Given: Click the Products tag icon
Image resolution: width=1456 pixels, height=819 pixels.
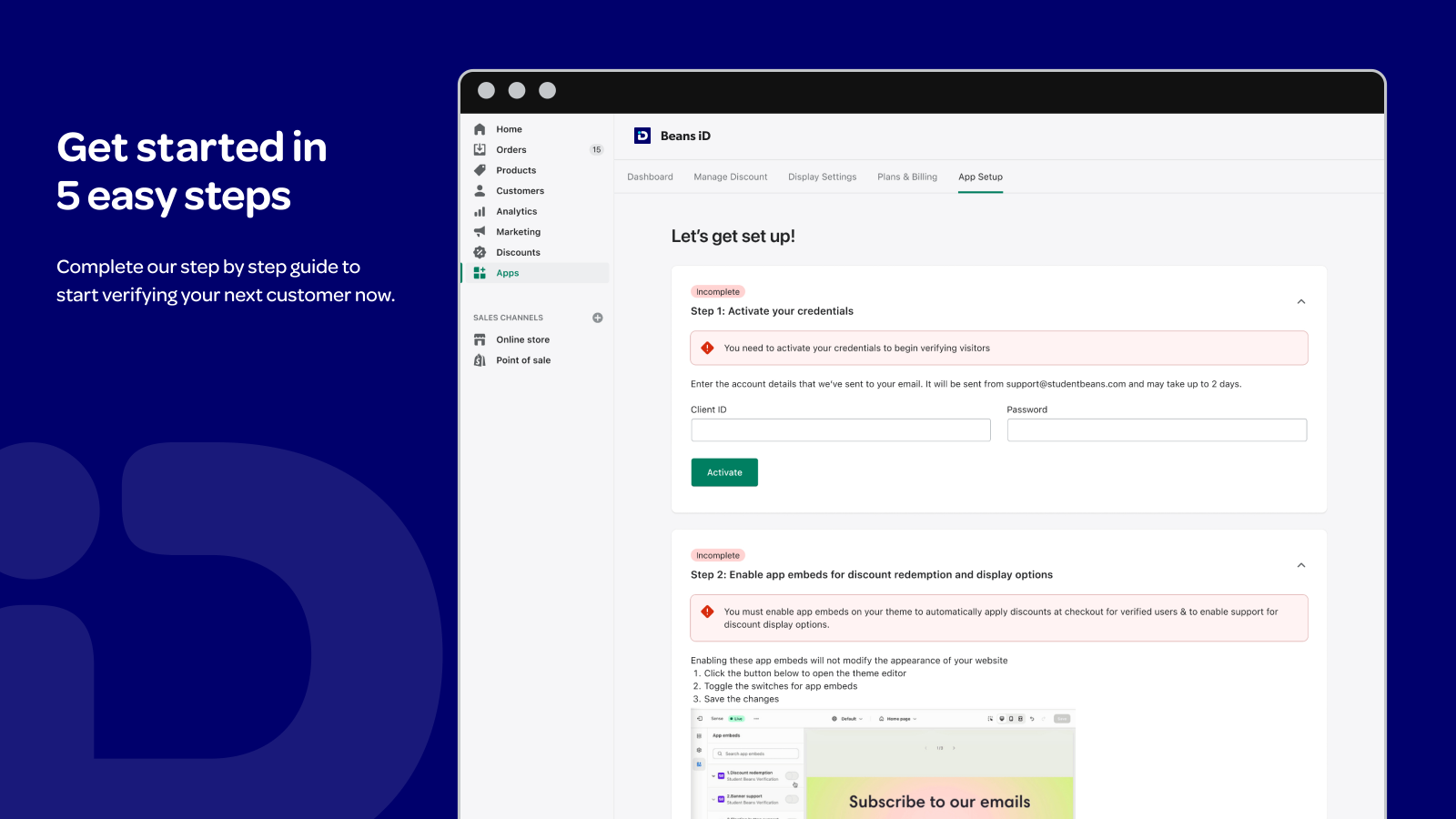Looking at the screenshot, I should 480,170.
